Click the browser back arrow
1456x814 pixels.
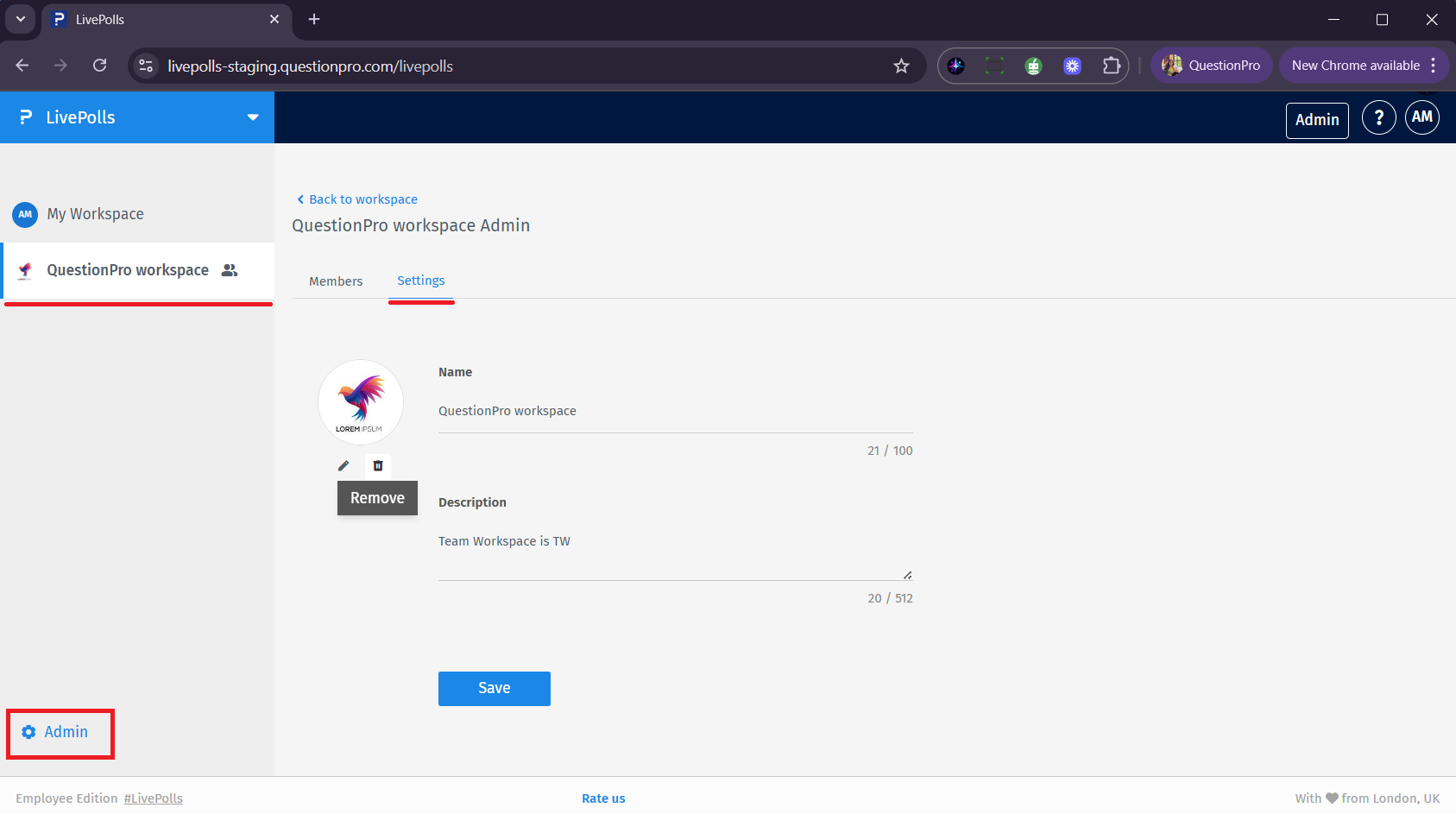pyautogui.click(x=22, y=66)
